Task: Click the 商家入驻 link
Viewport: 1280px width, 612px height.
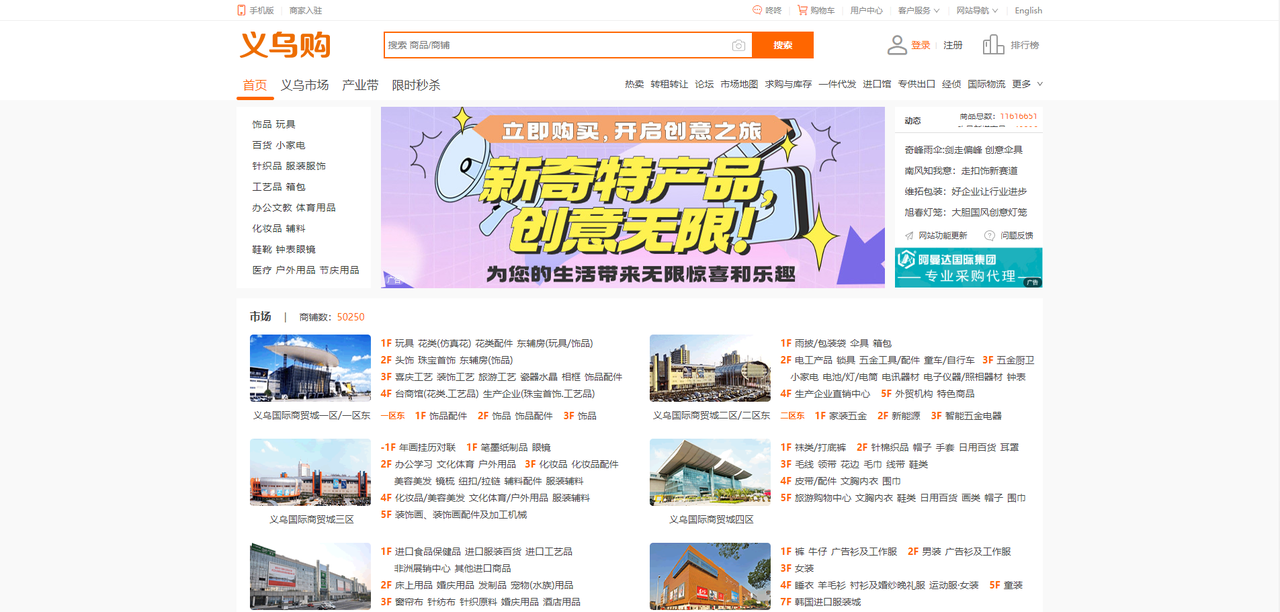Action: tap(306, 10)
